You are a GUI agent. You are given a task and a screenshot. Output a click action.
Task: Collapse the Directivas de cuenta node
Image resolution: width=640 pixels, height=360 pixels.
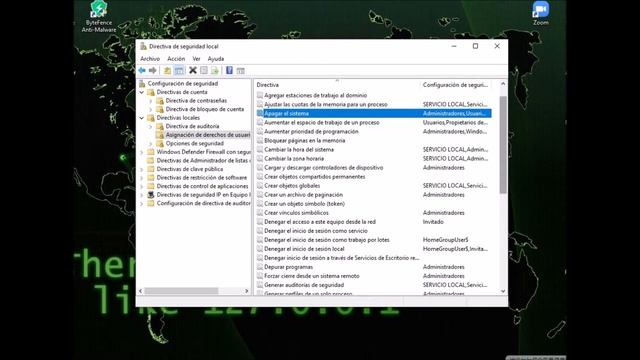[x=142, y=92]
